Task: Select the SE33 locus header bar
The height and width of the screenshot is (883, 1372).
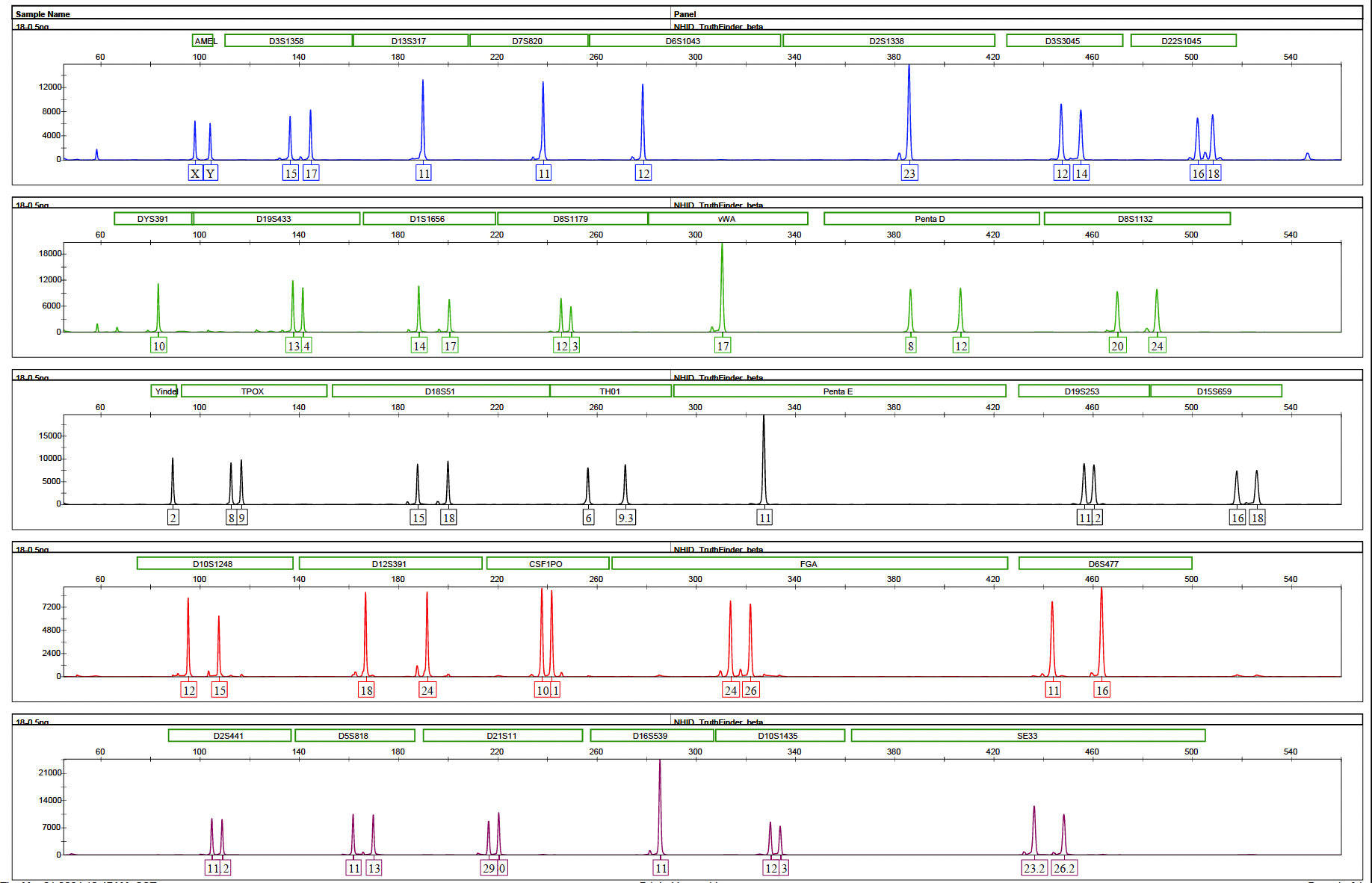Action: (x=1028, y=736)
